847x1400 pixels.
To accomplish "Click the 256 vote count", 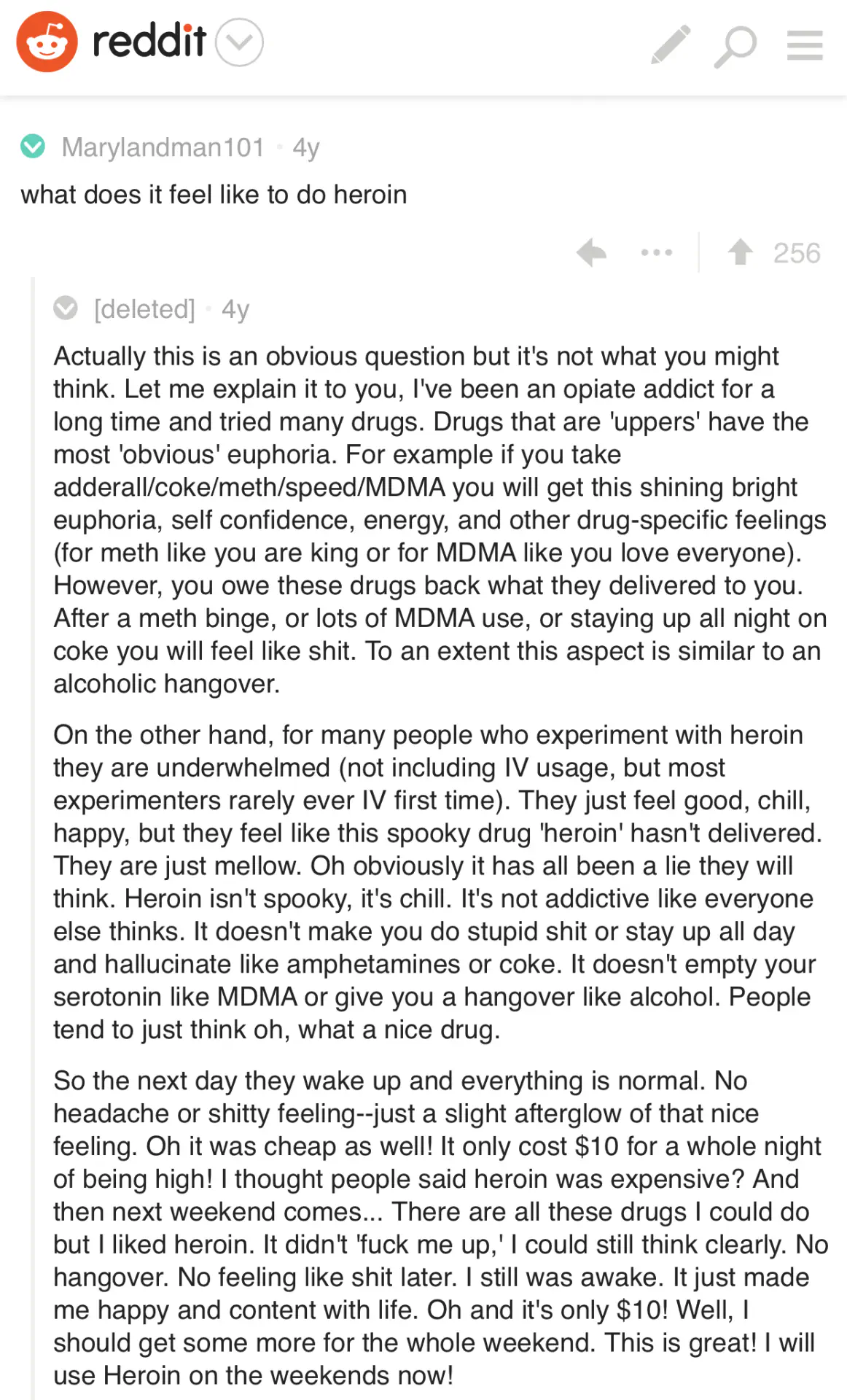I will click(797, 253).
